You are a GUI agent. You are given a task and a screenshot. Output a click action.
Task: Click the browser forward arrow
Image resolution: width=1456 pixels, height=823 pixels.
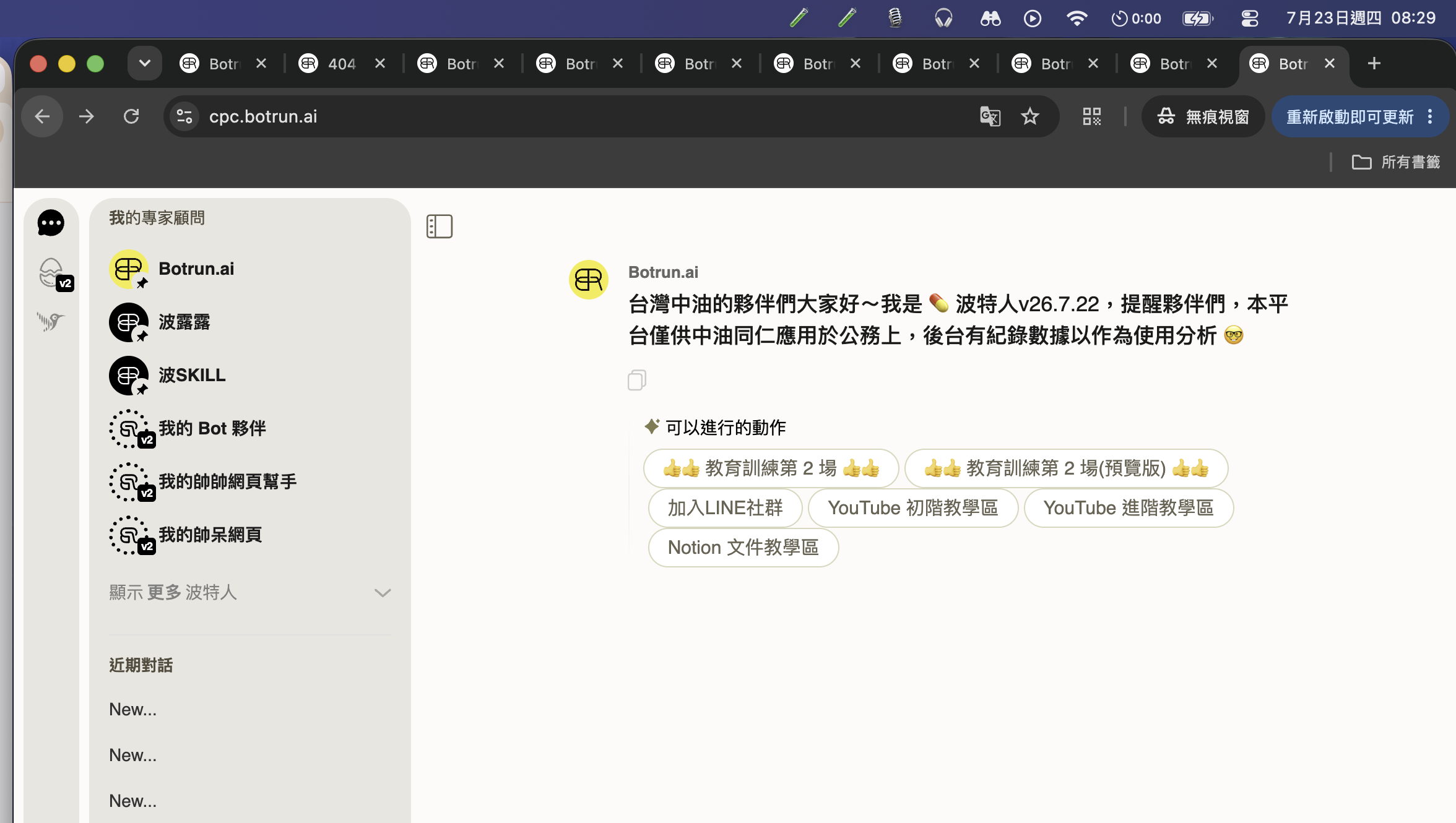[87, 116]
